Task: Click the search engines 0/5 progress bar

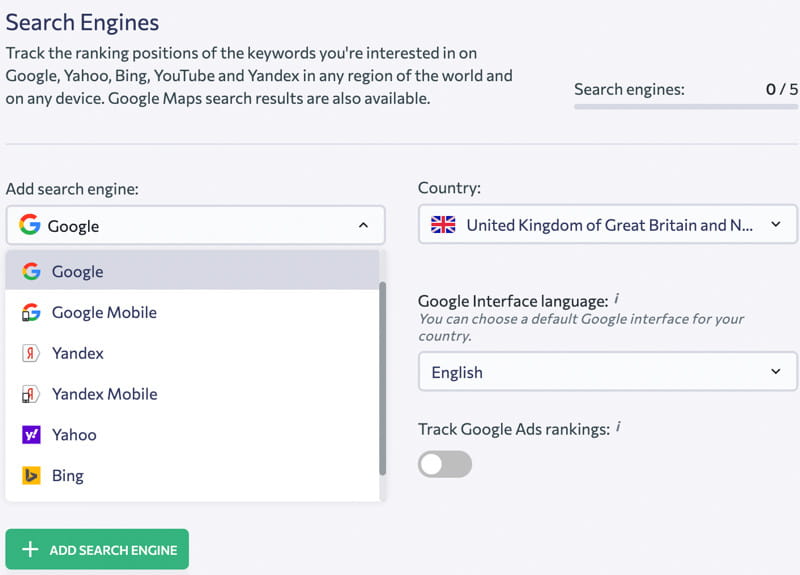Action: [x=686, y=107]
